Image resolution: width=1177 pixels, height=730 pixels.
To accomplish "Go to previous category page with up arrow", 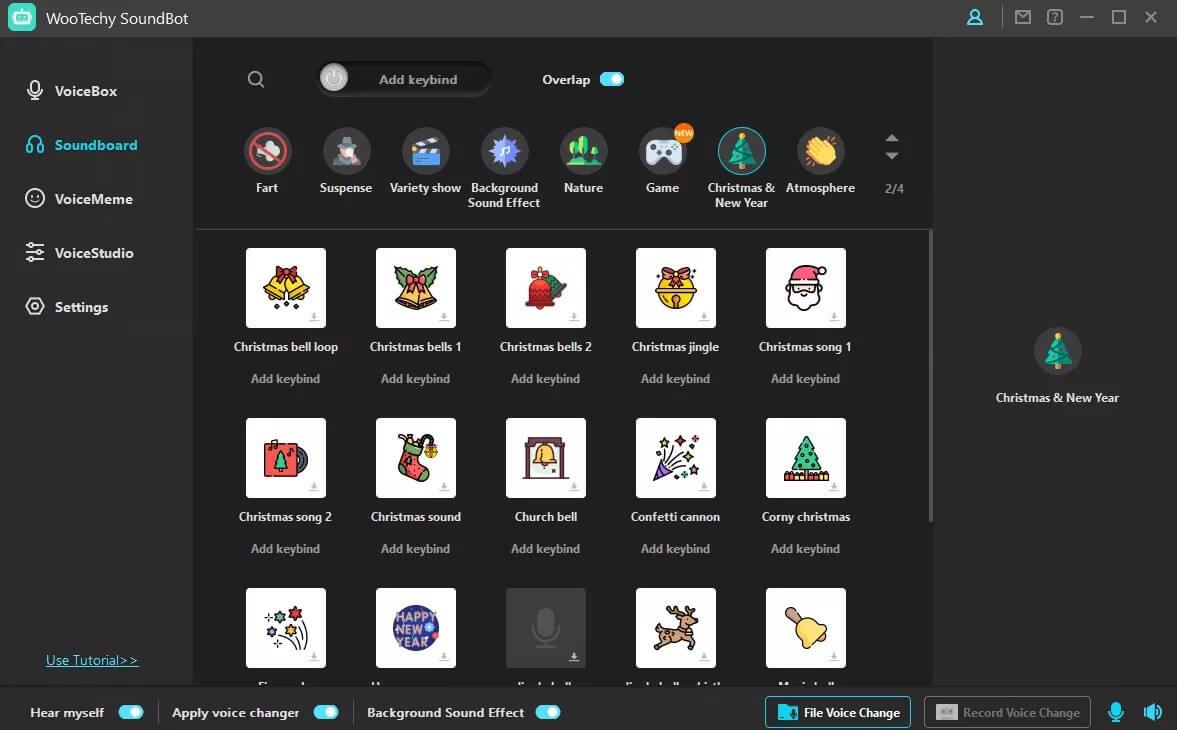I will [x=892, y=138].
